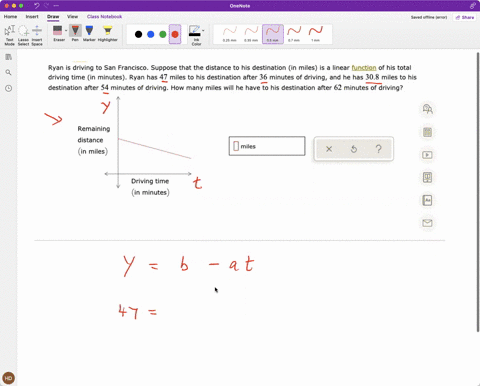
Task: Open the Insert ribbon tab
Action: click(32, 17)
